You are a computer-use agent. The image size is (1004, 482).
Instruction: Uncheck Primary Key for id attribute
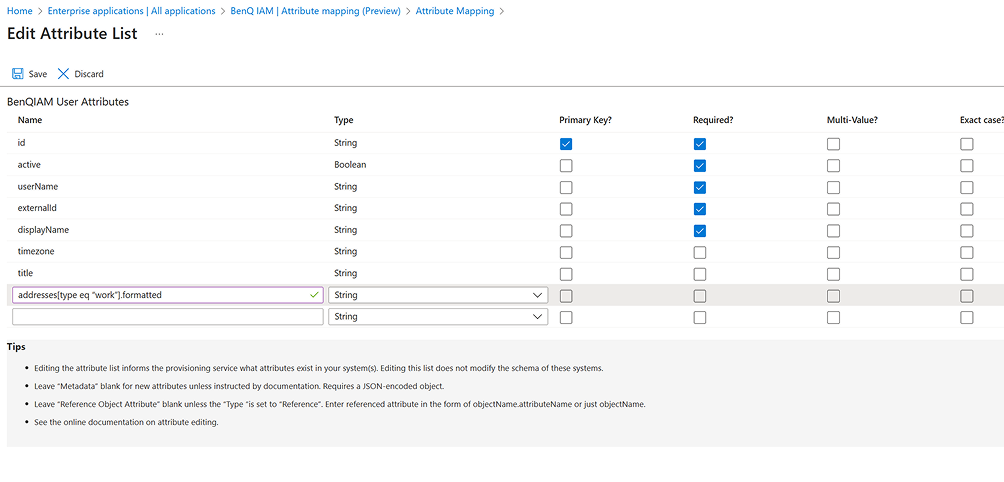coord(566,144)
